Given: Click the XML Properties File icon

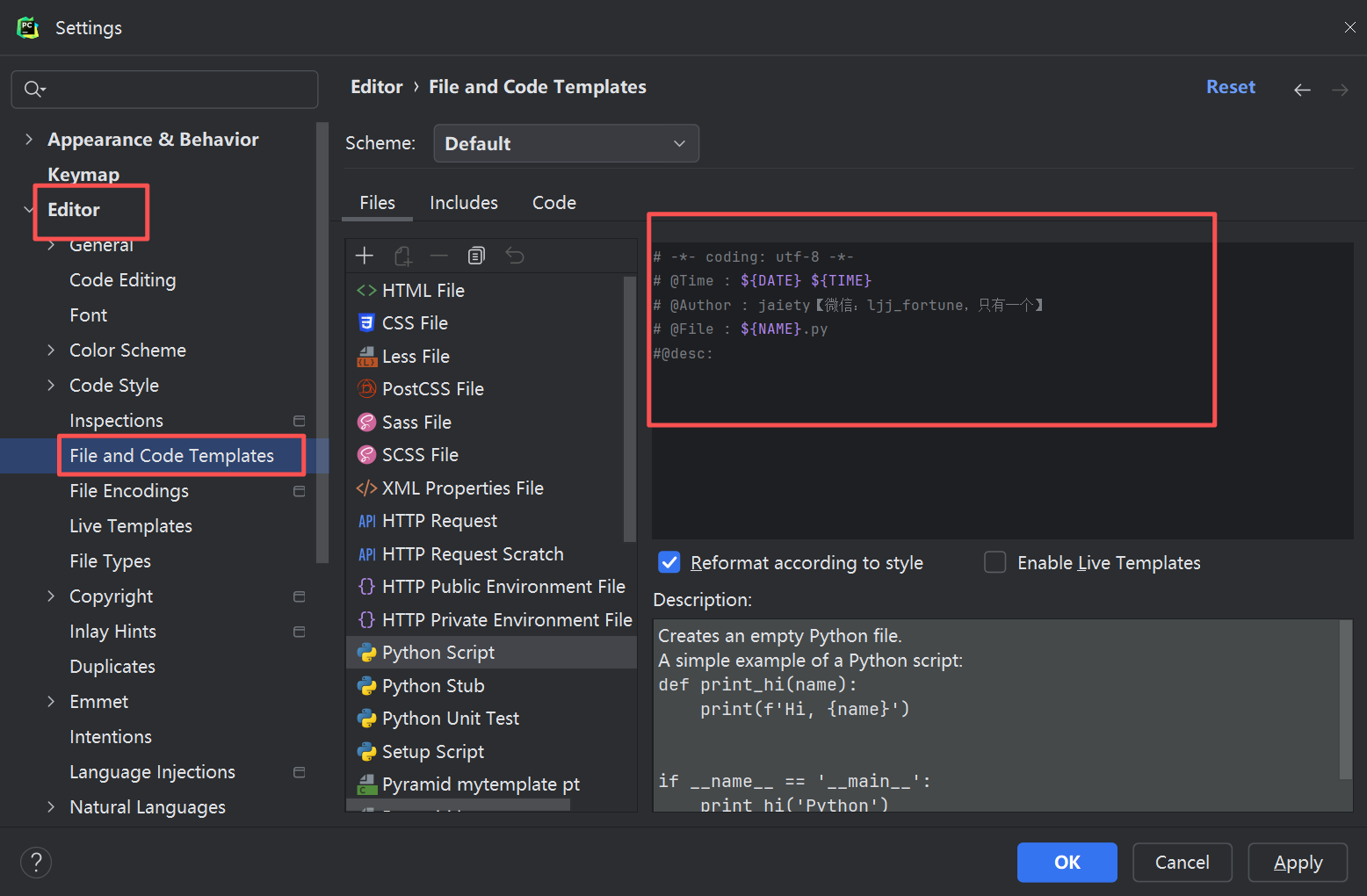Looking at the screenshot, I should pos(366,488).
